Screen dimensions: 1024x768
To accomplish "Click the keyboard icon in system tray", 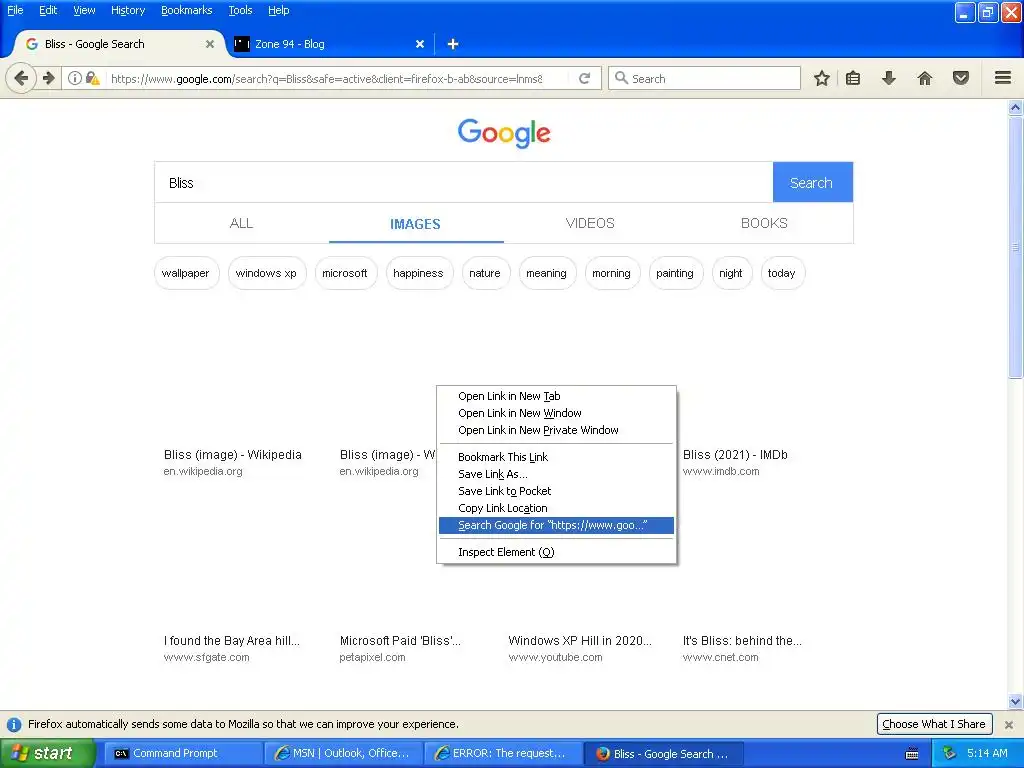I will [912, 754].
